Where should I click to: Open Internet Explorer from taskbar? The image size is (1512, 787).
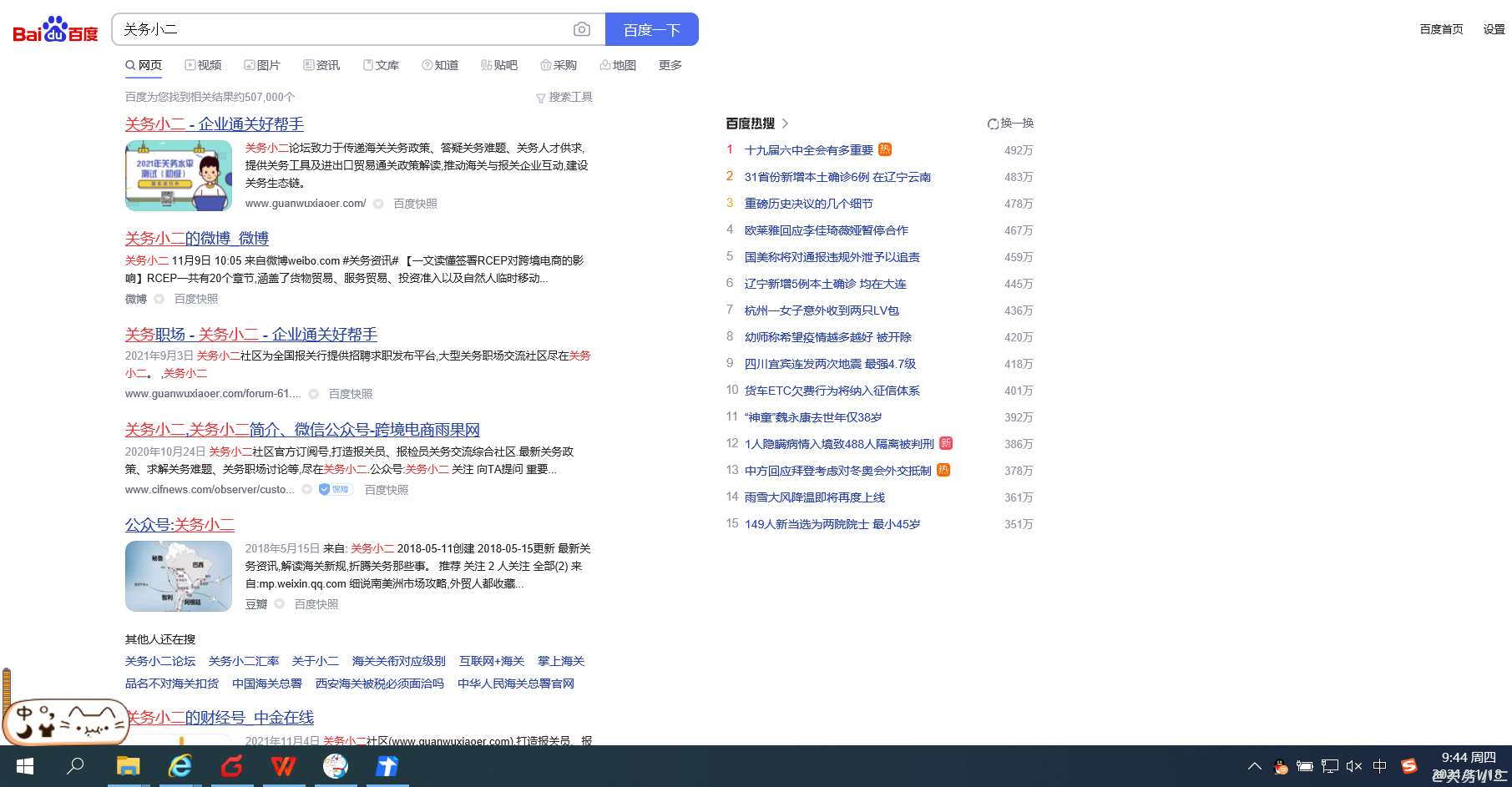[180, 766]
